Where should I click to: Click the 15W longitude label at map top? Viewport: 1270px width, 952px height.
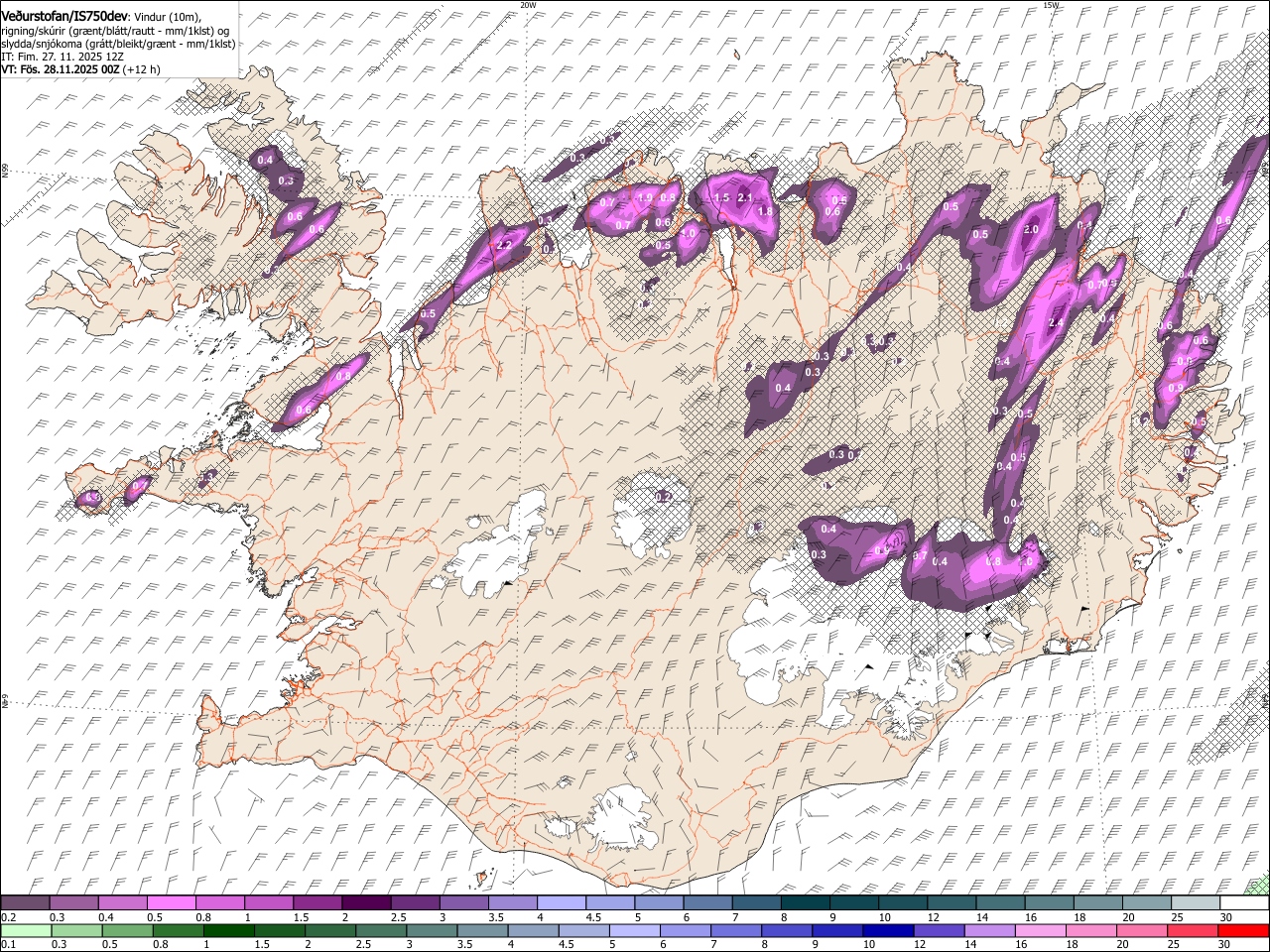(1051, 5)
